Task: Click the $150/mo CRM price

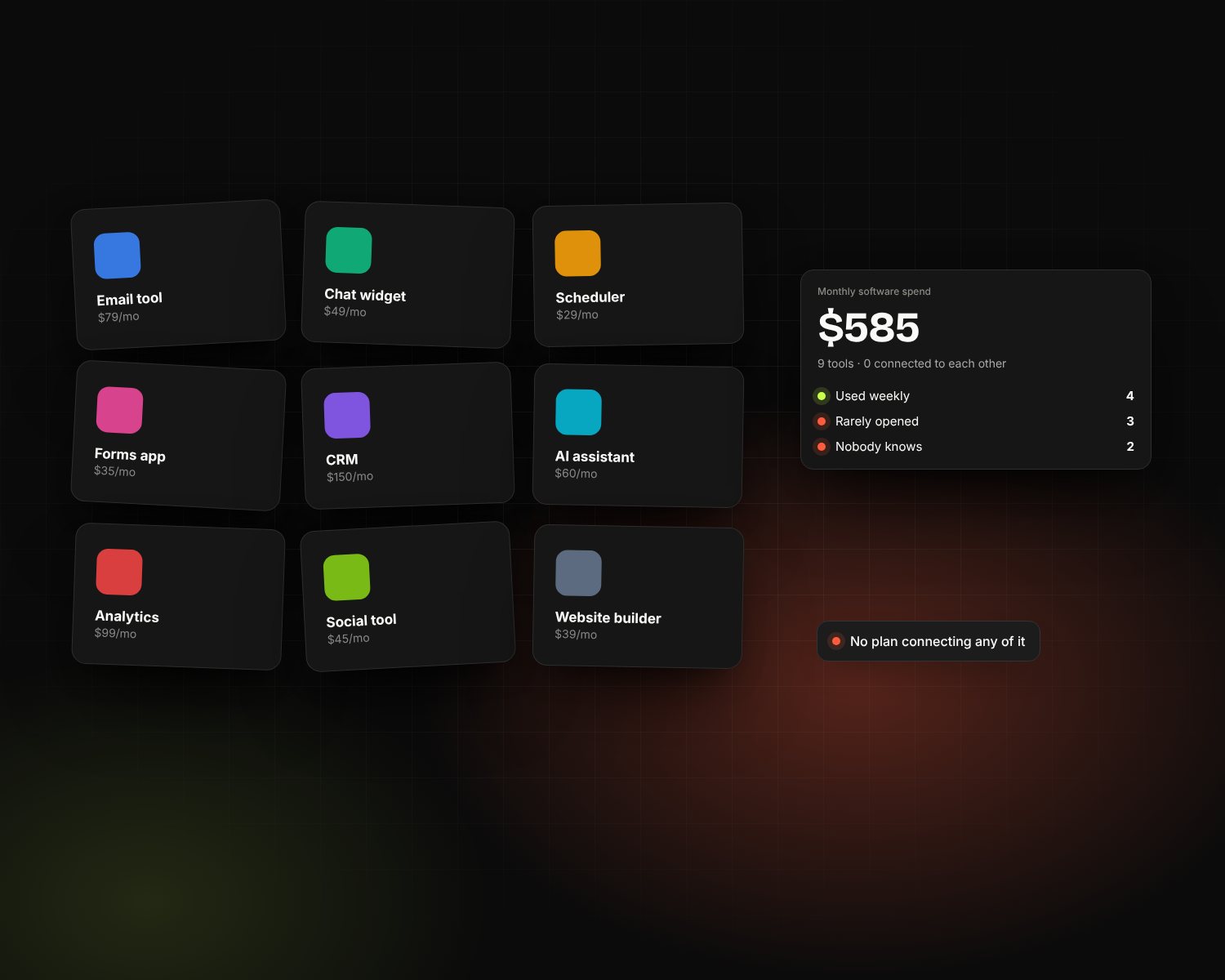Action: (350, 476)
